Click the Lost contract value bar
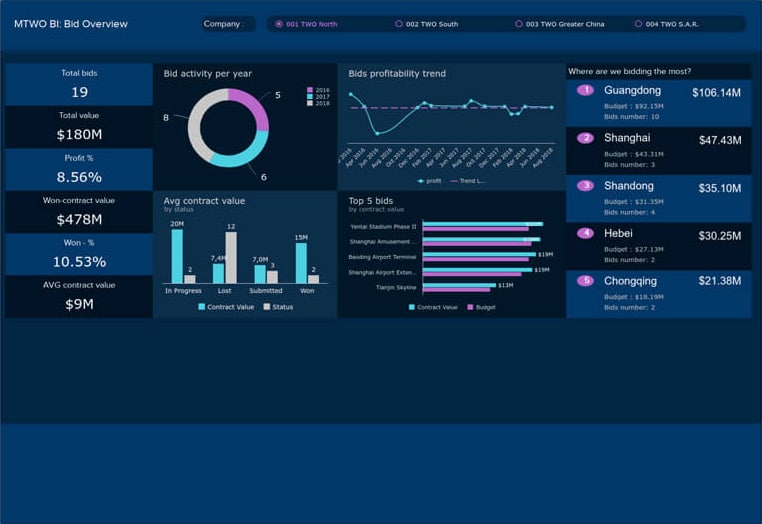The width and height of the screenshot is (762, 524). click(219, 273)
